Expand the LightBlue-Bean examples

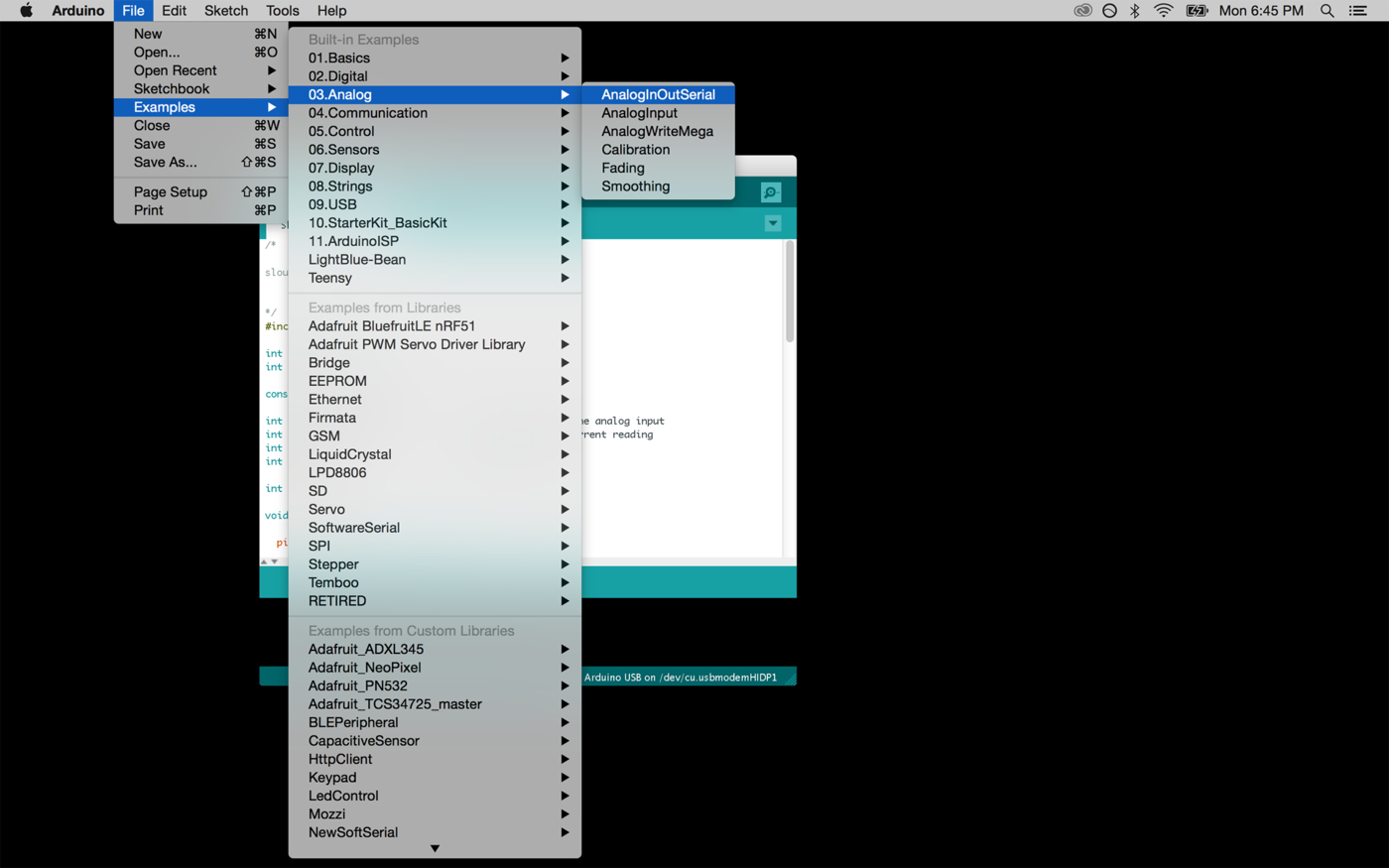435,260
